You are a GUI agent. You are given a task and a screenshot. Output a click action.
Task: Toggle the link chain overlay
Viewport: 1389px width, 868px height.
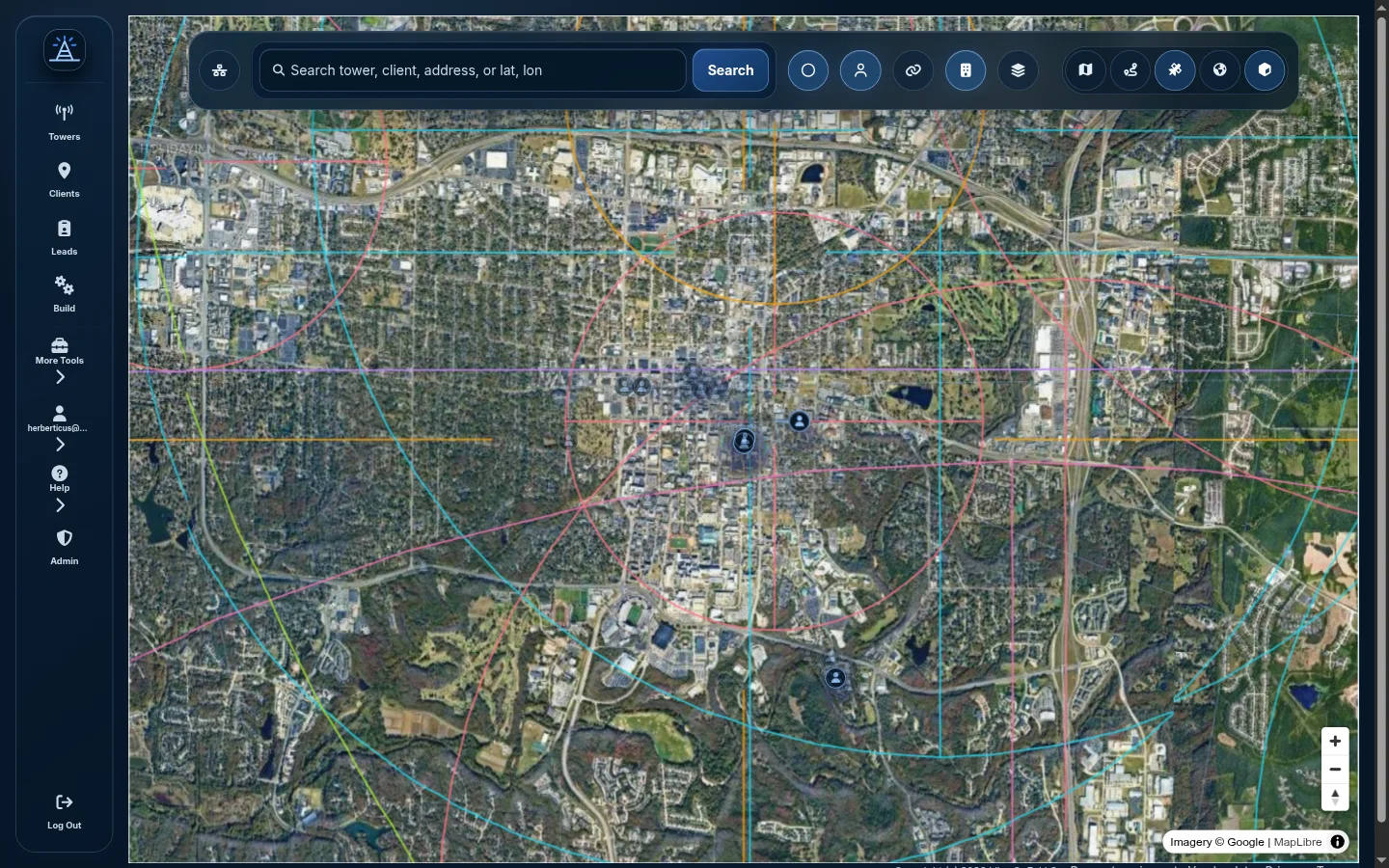pyautogui.click(x=913, y=70)
